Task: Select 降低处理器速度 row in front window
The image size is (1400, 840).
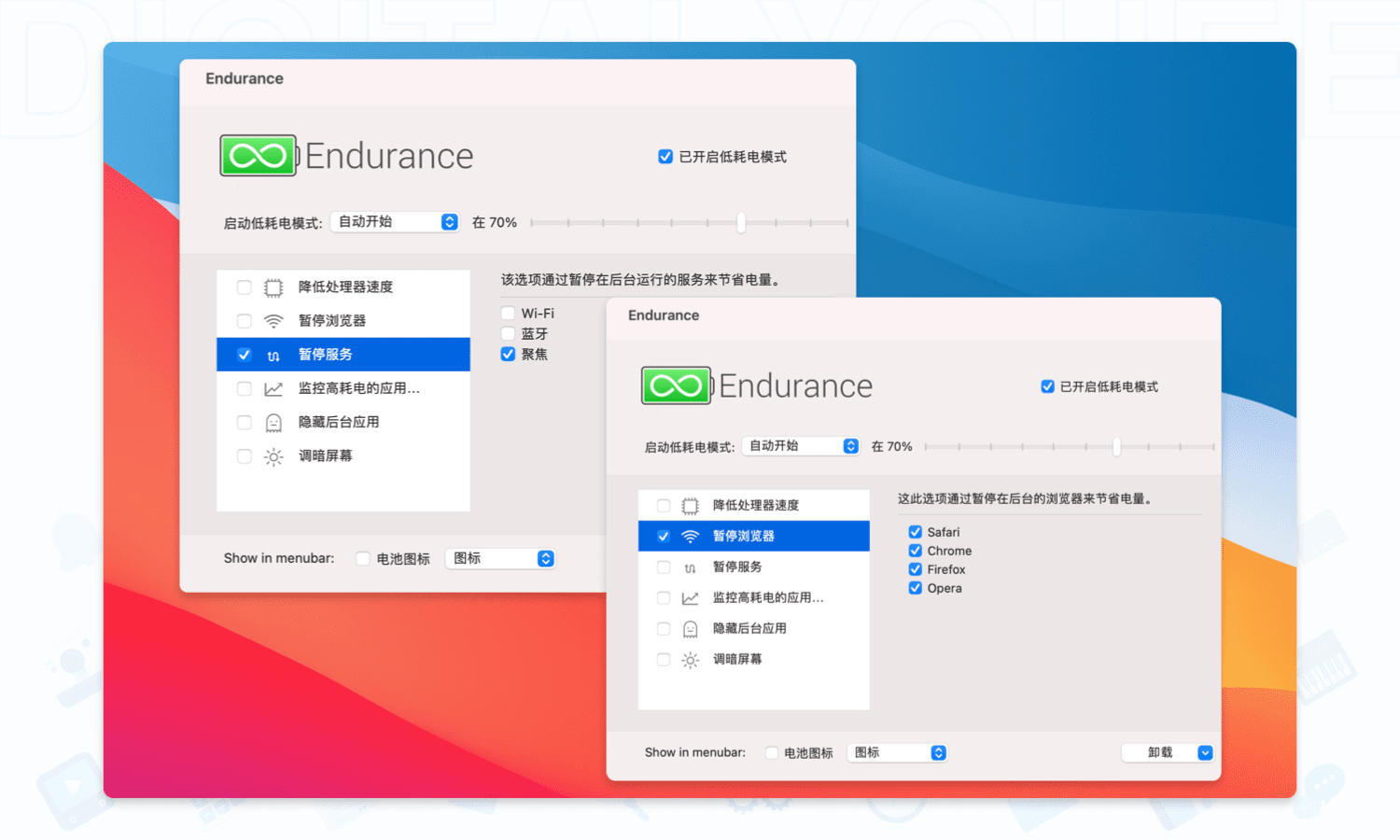Action: pyautogui.click(x=754, y=506)
